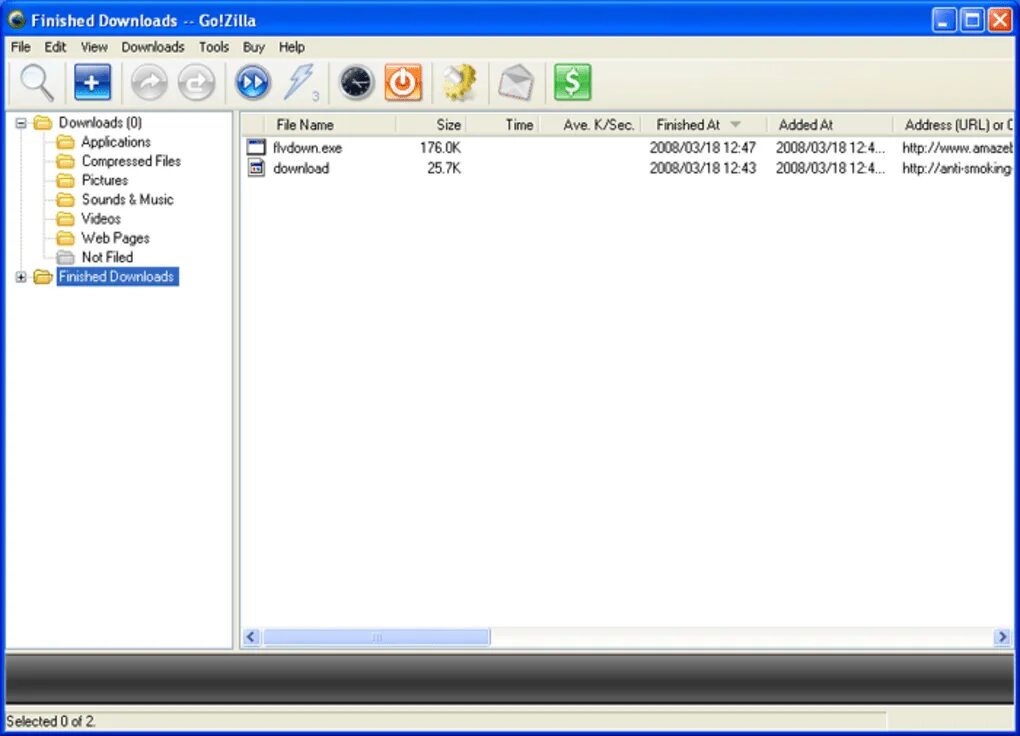1020x736 pixels.
Task: Open the Edit menu
Action: tap(55, 47)
